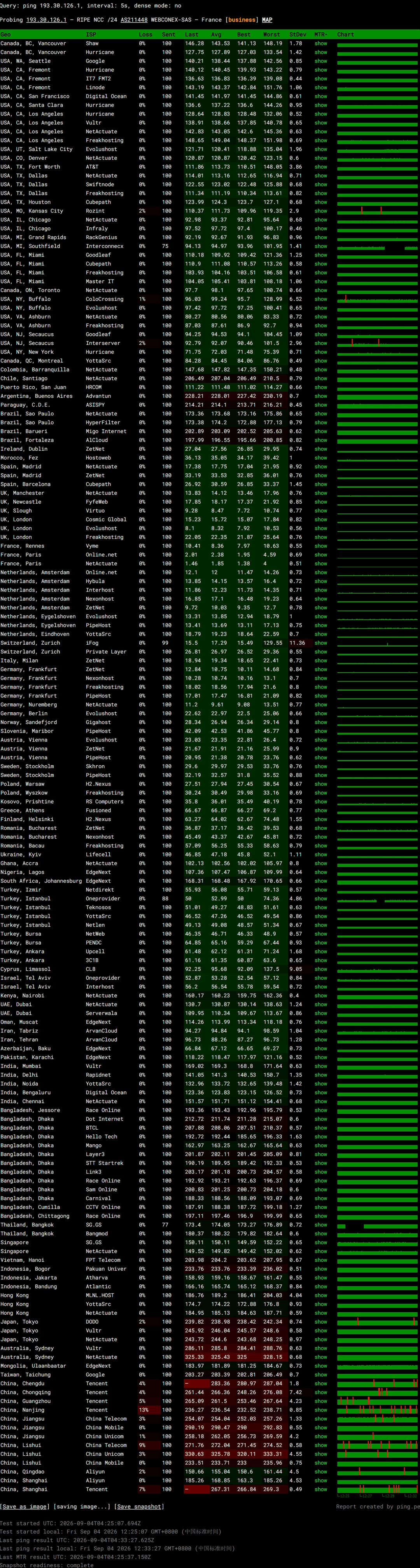Click the latency chart for Kansas City Rozint
The height and width of the screenshot is (1568, 420).
(x=377, y=211)
